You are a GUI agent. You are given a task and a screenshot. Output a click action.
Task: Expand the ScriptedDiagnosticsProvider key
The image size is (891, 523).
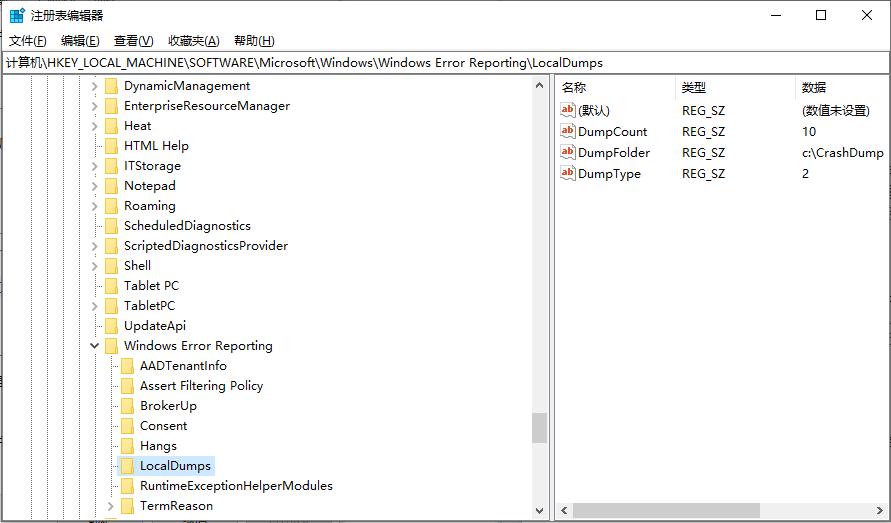(x=95, y=246)
